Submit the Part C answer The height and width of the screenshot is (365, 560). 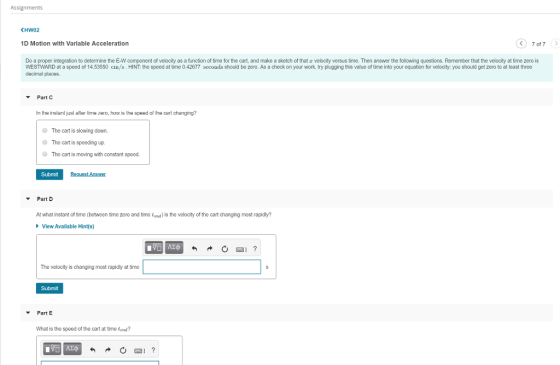49,174
